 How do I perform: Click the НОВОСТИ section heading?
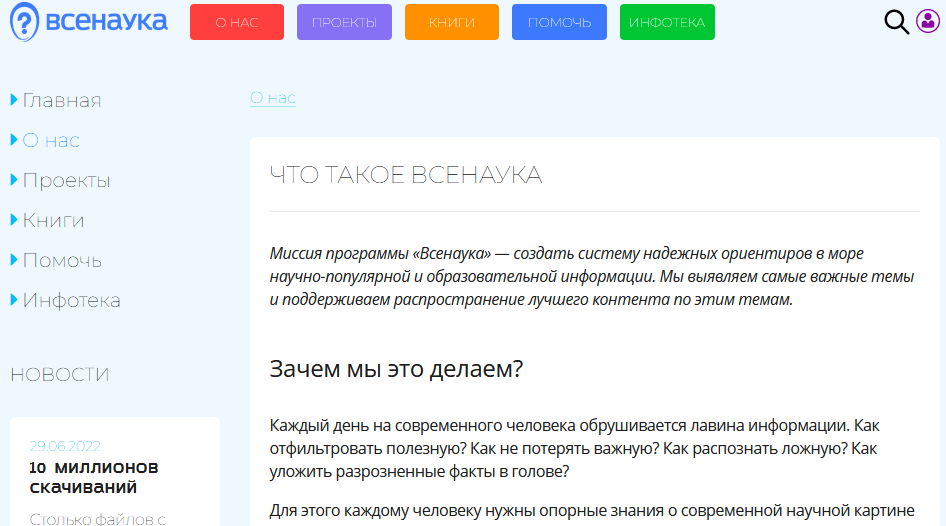(x=60, y=375)
